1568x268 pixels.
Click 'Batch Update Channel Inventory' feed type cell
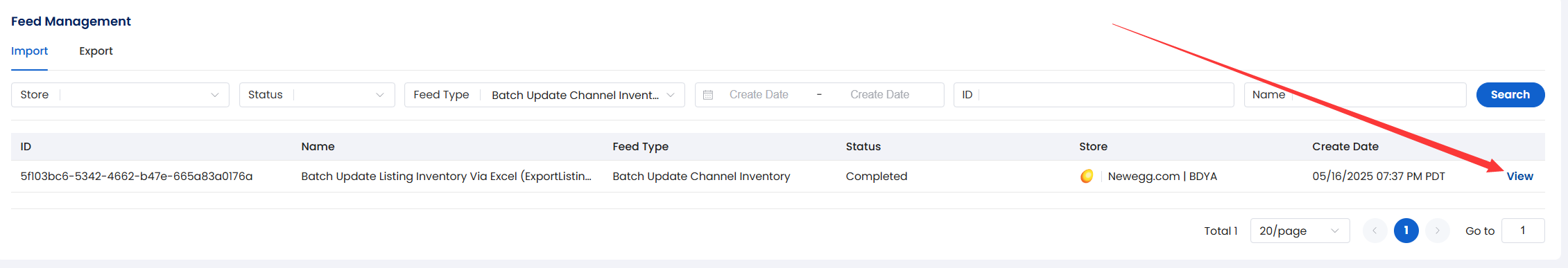701,177
